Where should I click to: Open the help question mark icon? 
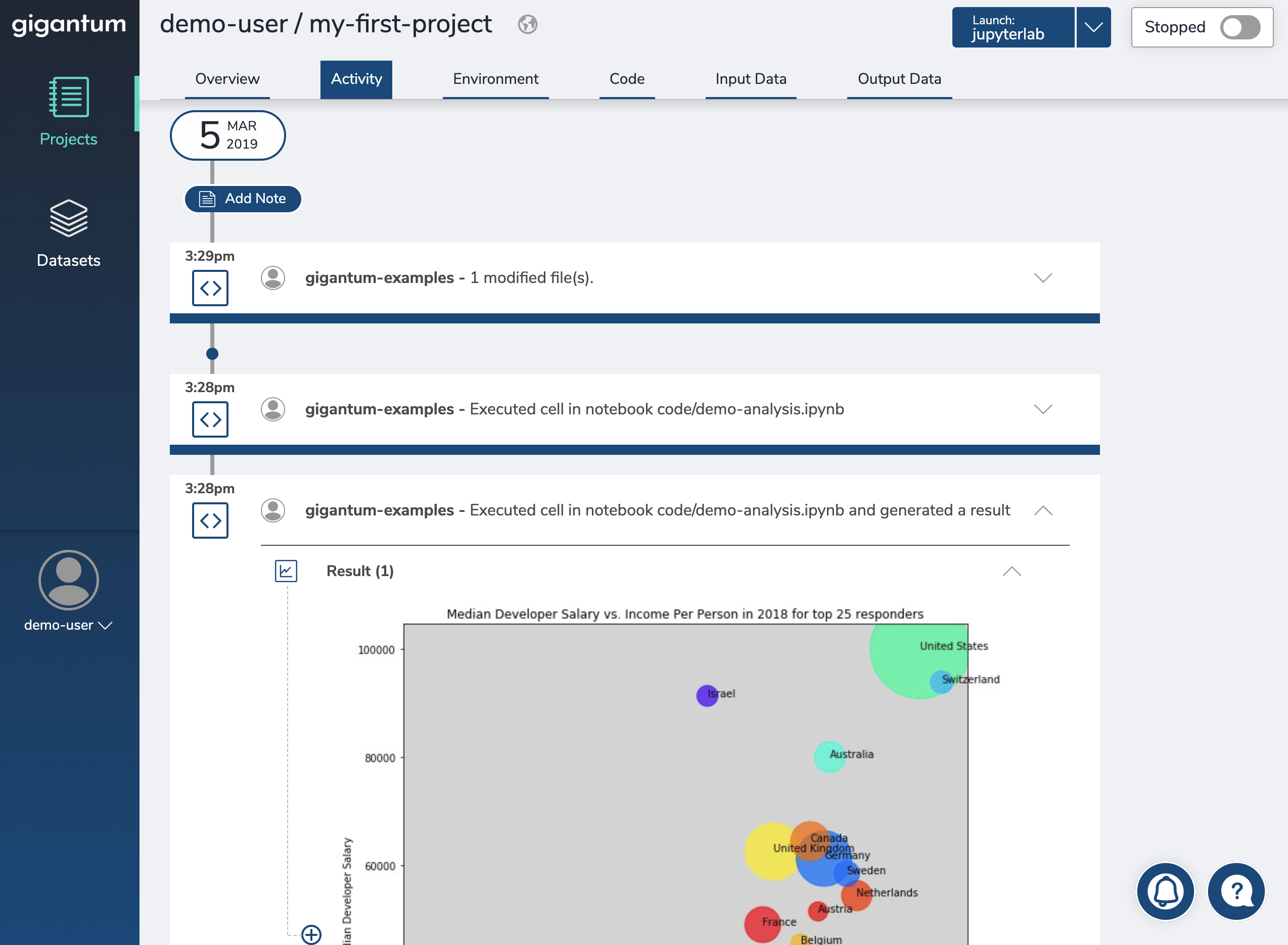coord(1236,890)
